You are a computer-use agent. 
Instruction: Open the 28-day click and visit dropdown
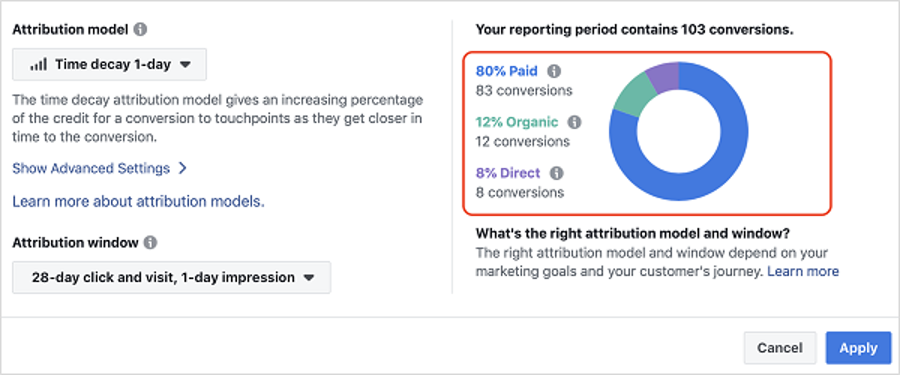click(x=172, y=278)
